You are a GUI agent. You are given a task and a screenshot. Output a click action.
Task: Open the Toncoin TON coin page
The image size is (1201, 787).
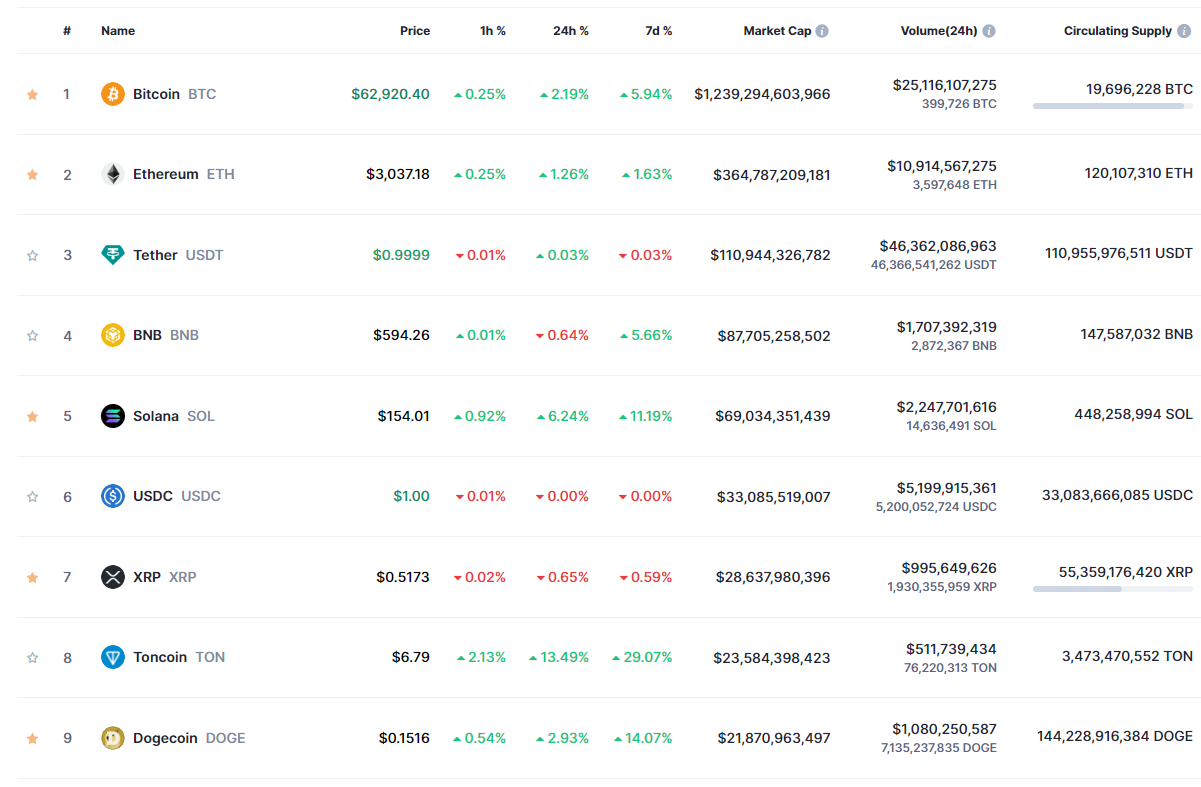point(163,657)
